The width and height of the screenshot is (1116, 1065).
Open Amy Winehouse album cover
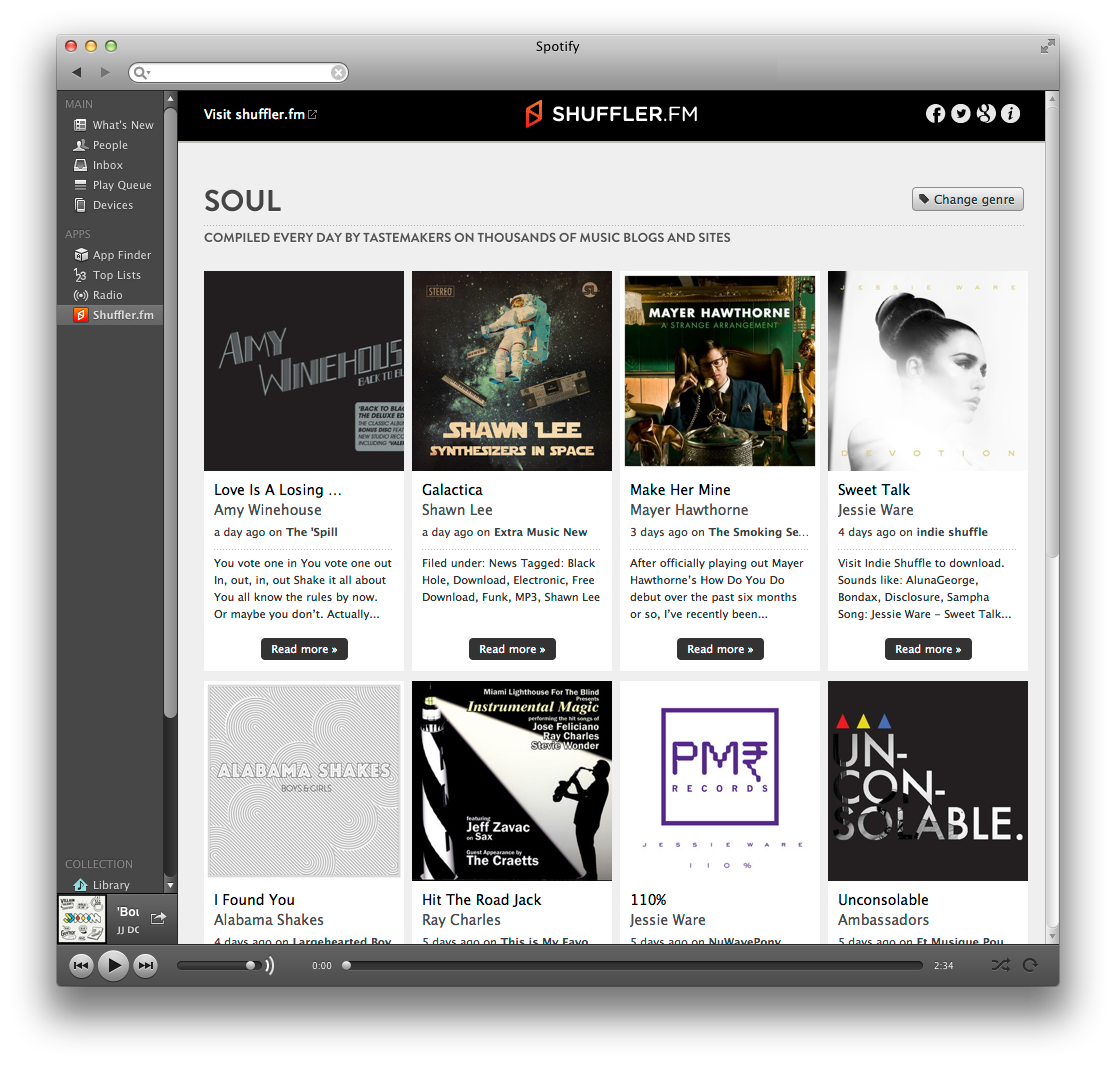(304, 371)
